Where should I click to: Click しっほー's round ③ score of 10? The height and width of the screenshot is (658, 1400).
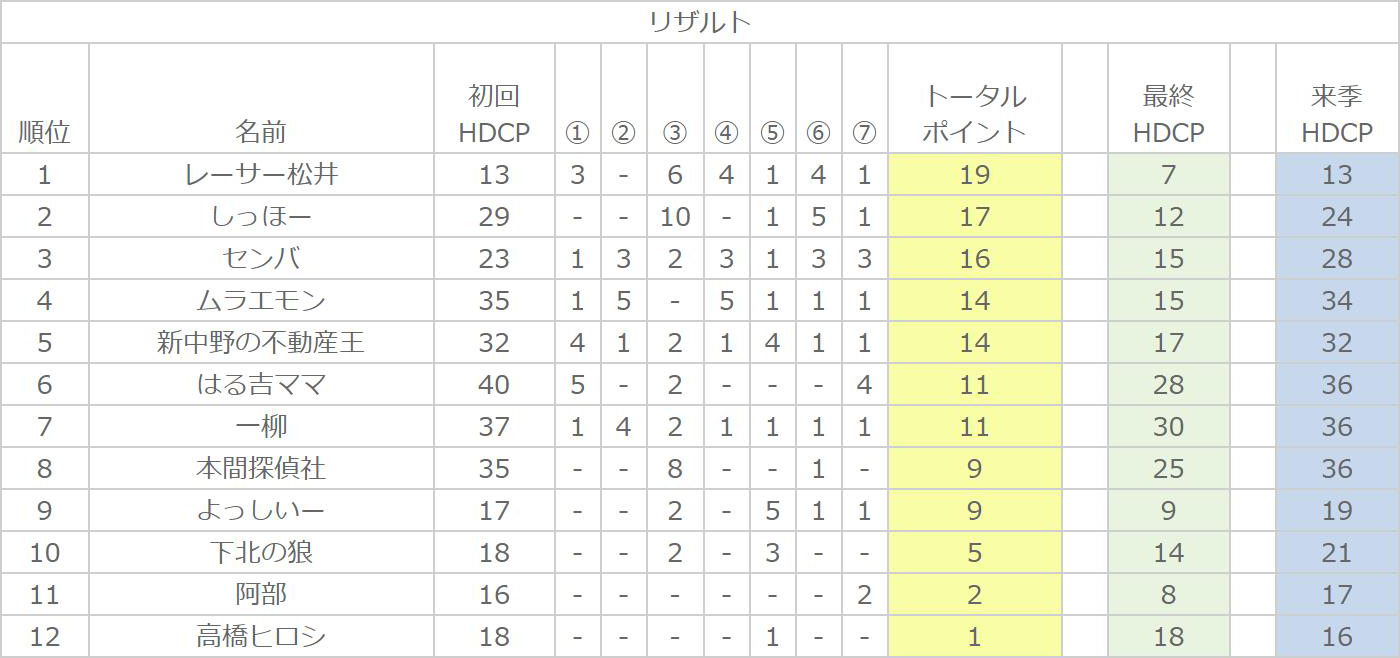[x=675, y=217]
